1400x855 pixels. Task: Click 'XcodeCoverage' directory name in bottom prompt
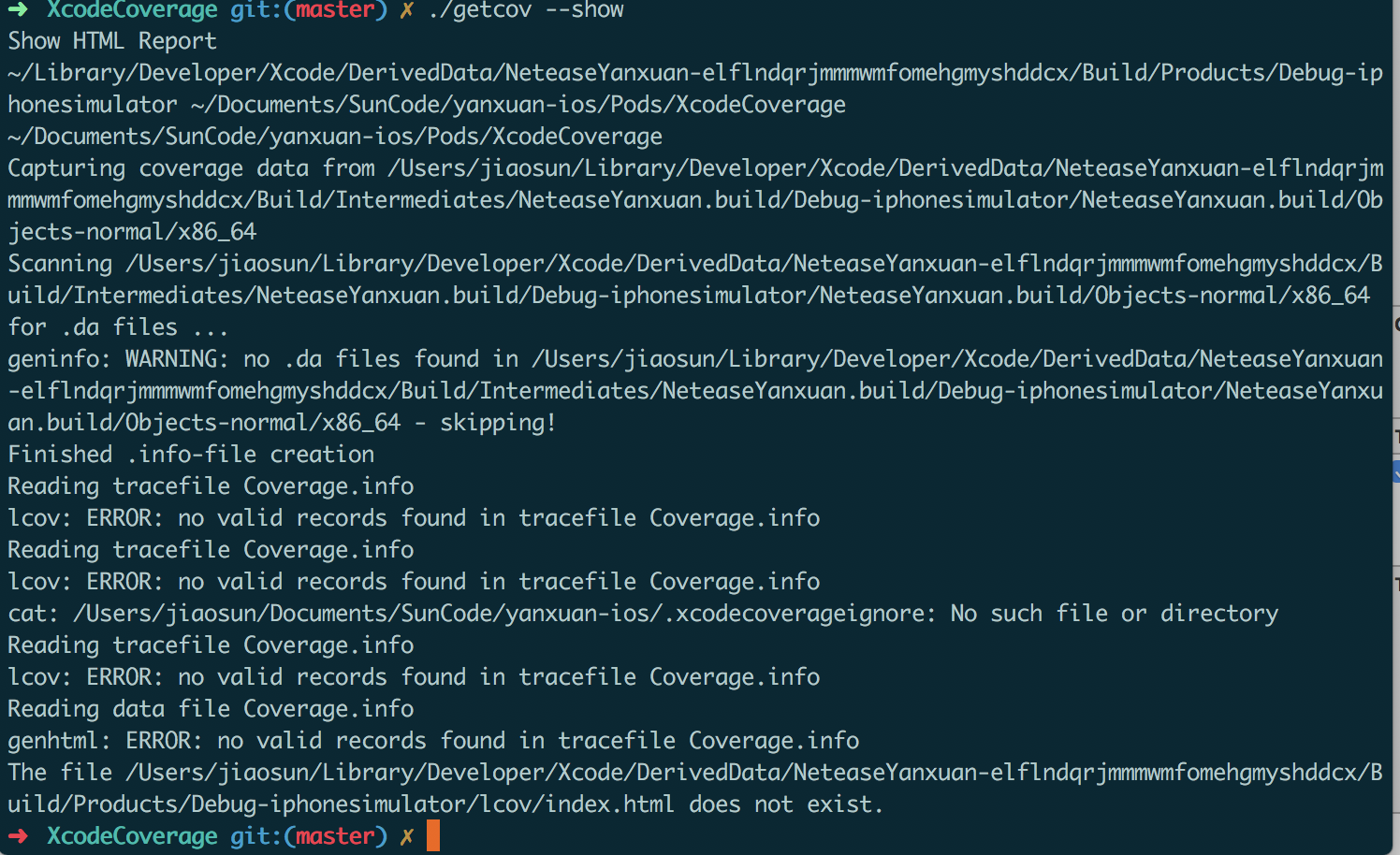coord(132,836)
